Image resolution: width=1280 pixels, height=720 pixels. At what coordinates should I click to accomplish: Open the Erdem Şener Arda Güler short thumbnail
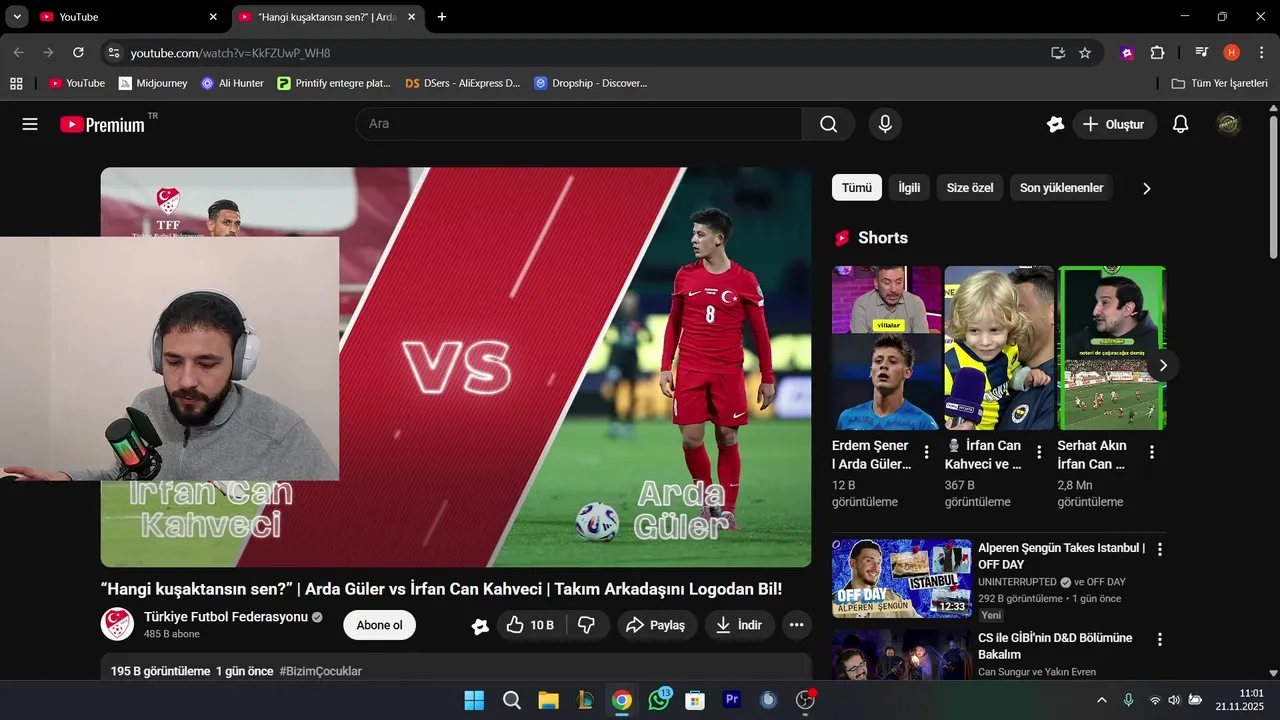tap(886, 348)
